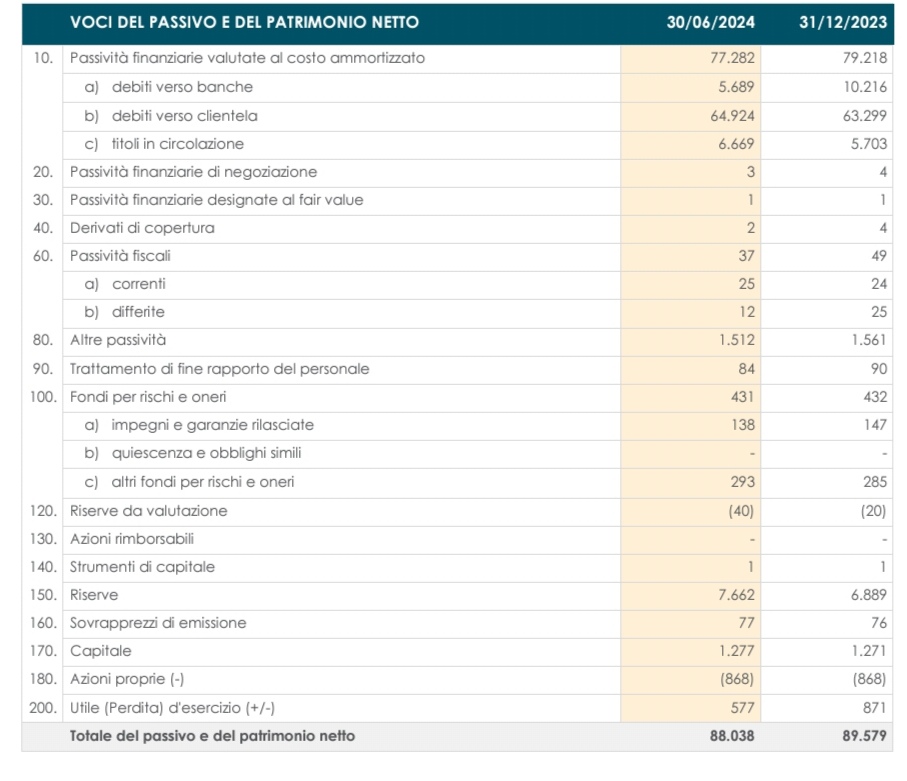This screenshot has height=781, width=907.
Task: Click the 'Azioni proprie (-)' label
Action: click(127, 679)
